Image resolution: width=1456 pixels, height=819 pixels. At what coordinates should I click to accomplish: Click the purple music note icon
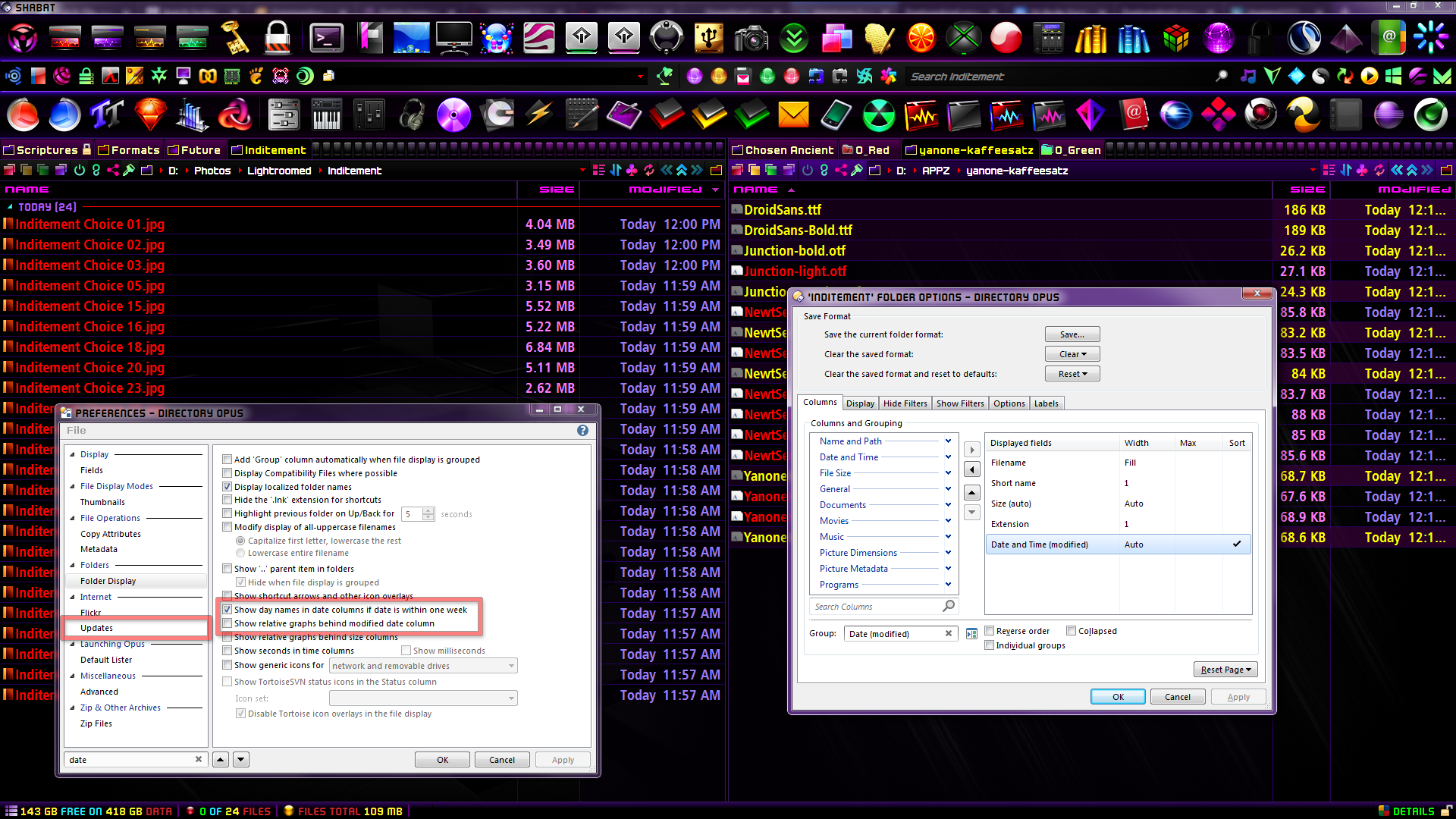(1247, 76)
